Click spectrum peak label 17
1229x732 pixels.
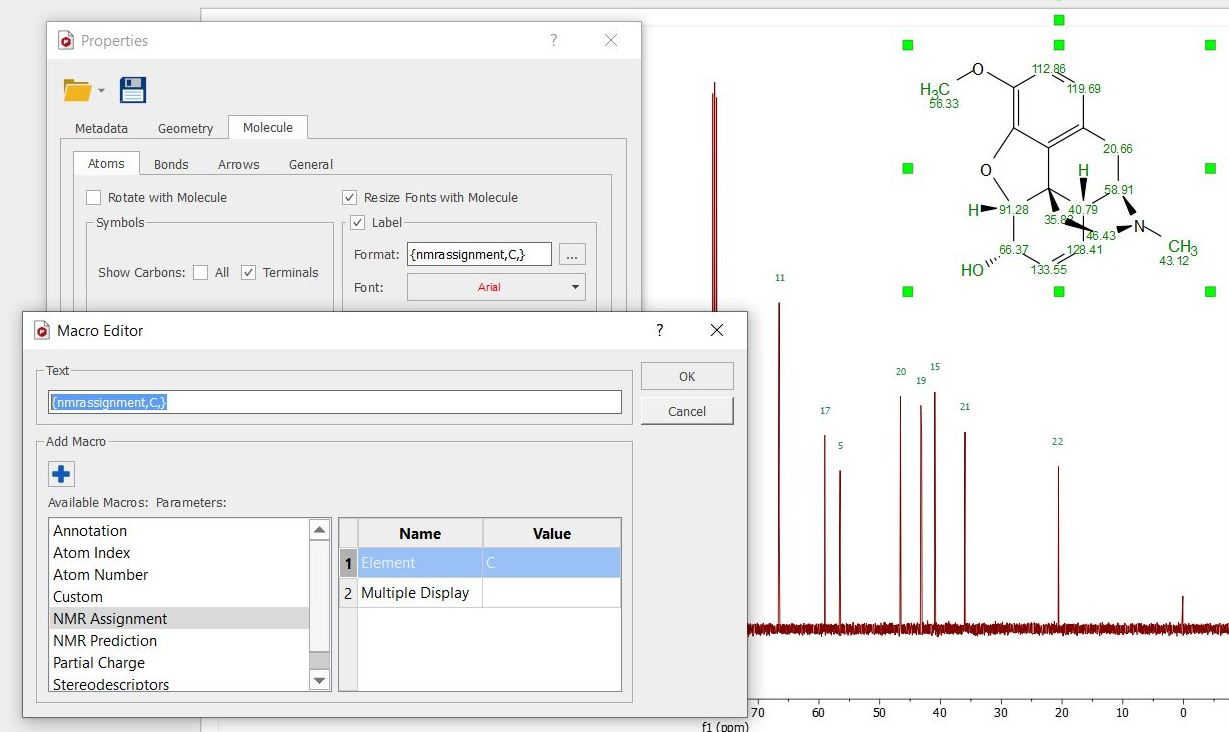coord(825,411)
